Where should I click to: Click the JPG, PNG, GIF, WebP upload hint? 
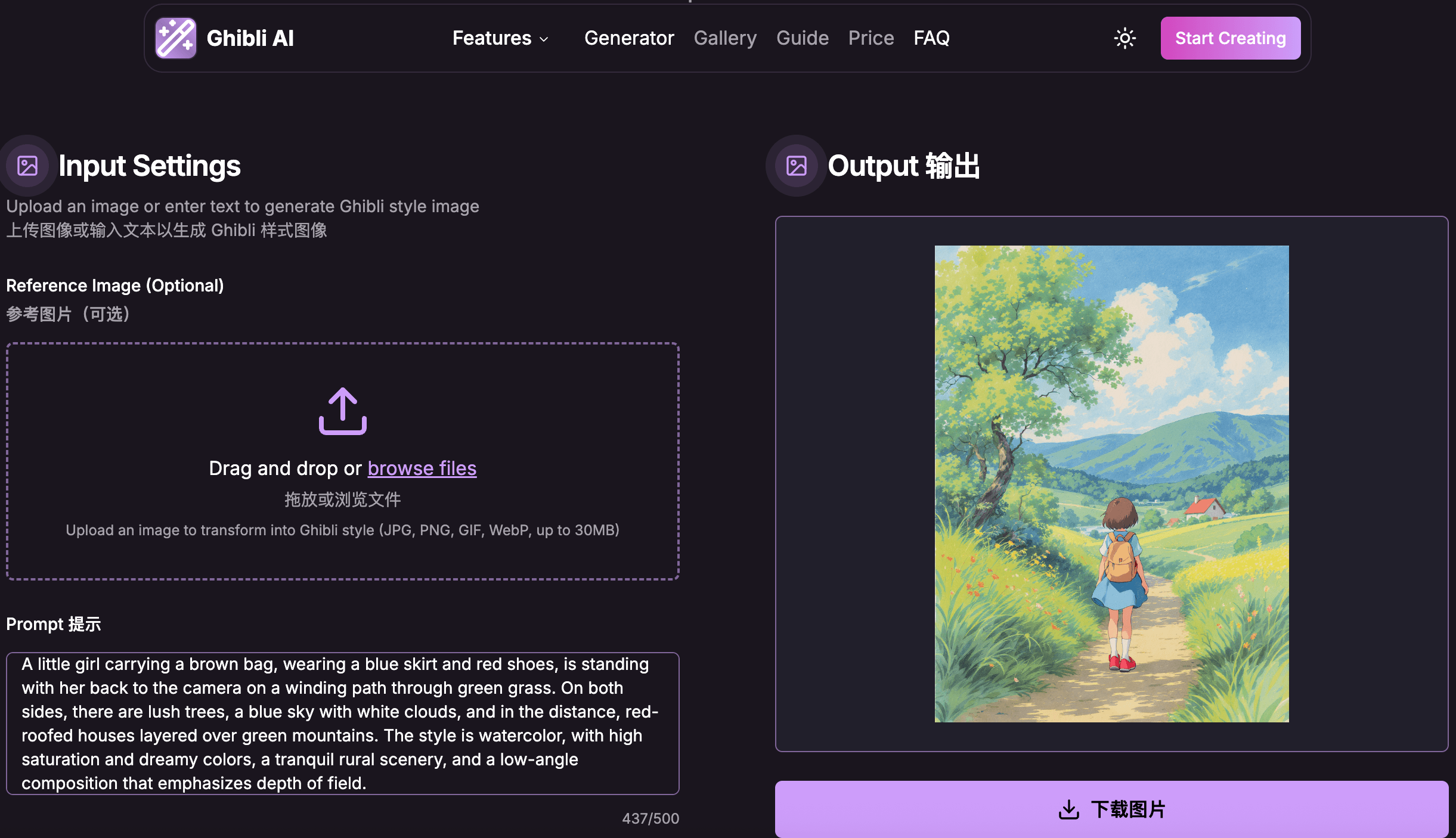(x=342, y=530)
